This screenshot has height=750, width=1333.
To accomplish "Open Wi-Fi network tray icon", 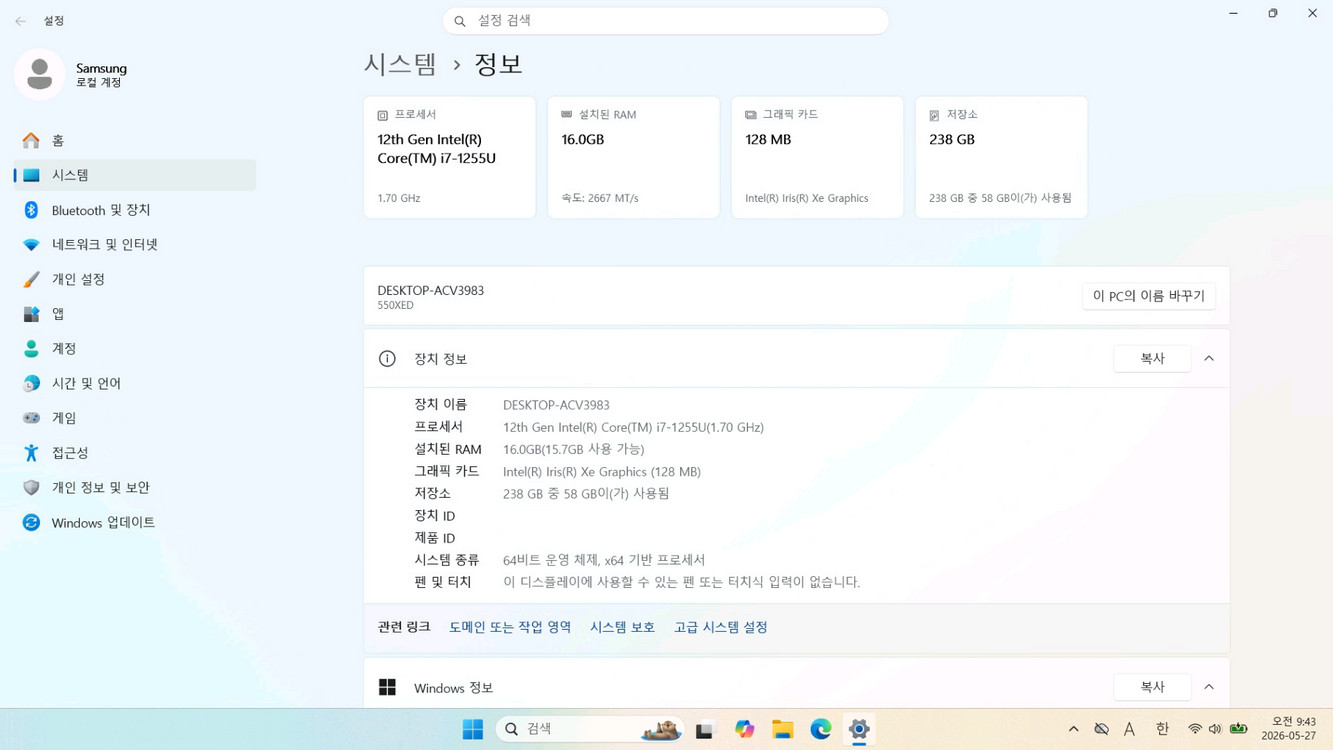I will click(1194, 729).
